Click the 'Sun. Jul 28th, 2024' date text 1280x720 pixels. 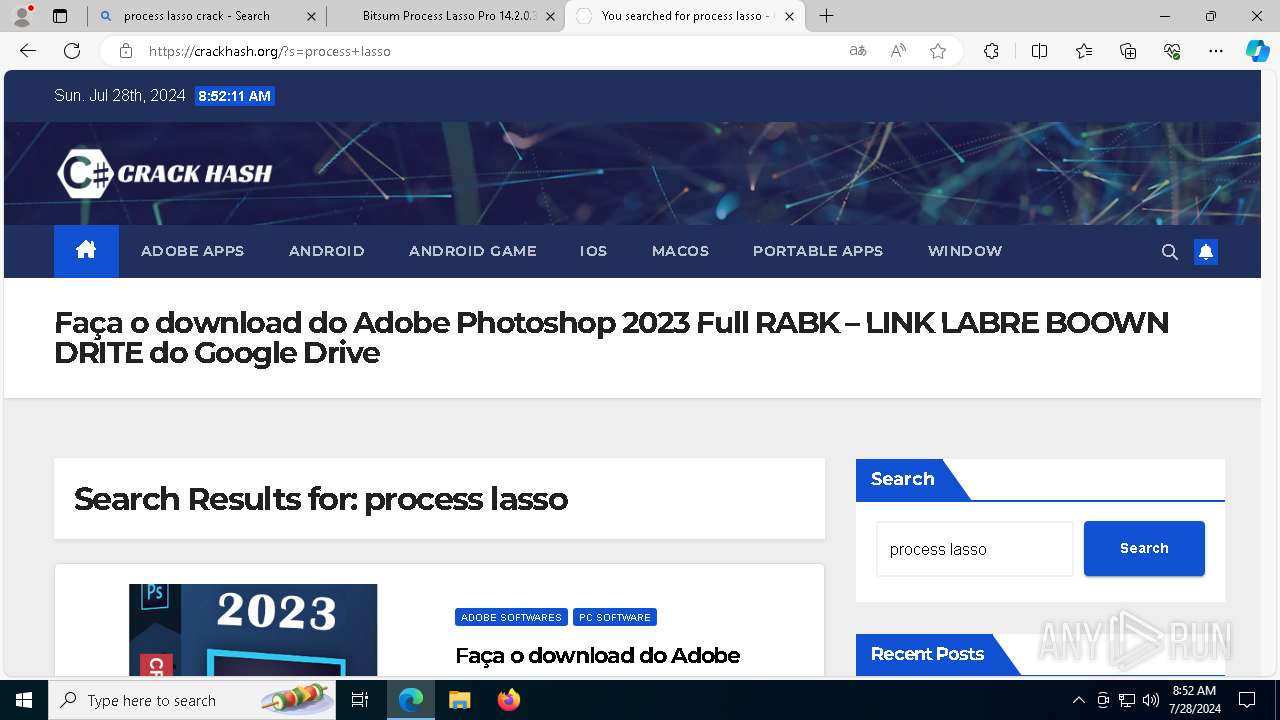(120, 96)
